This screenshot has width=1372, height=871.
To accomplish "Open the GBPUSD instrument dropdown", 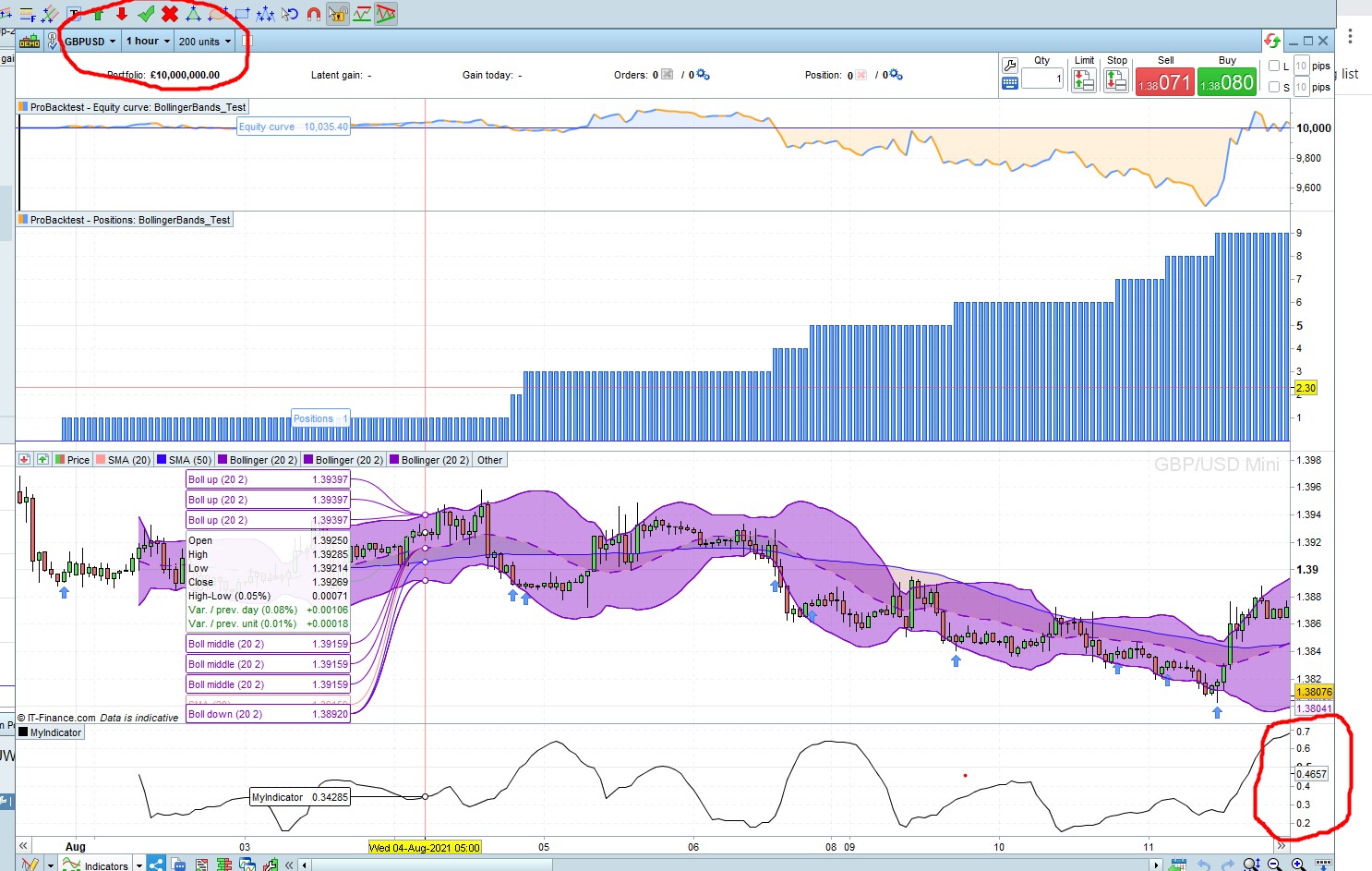I will [x=90, y=42].
